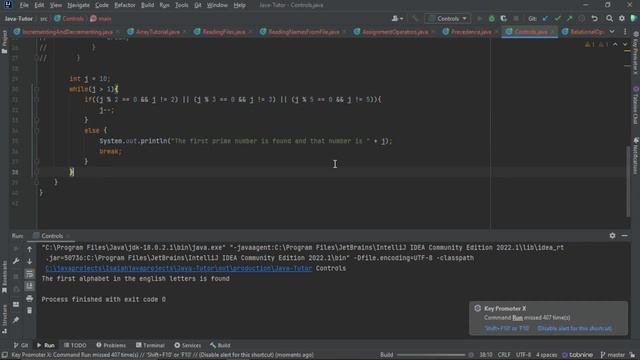Toggle Soft-Wrap in Run console
The width and height of the screenshot is (640, 360).
(29, 273)
